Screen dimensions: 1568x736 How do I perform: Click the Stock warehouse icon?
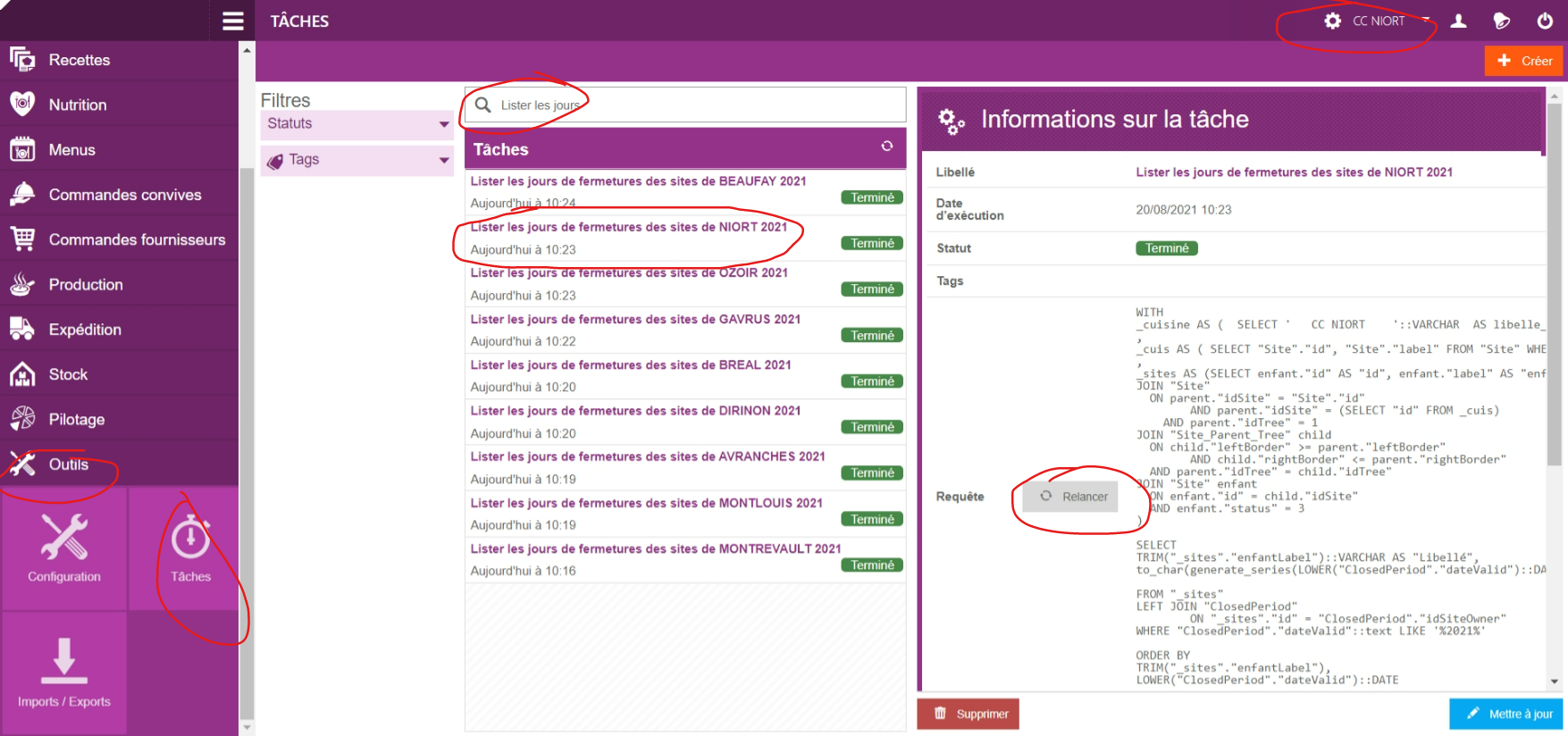pyautogui.click(x=22, y=374)
